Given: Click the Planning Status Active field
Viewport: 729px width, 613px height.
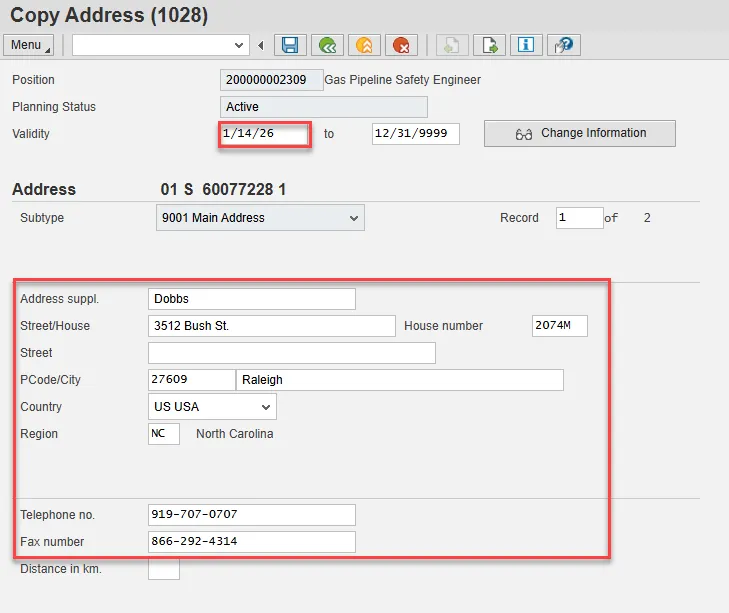Looking at the screenshot, I should [x=324, y=107].
